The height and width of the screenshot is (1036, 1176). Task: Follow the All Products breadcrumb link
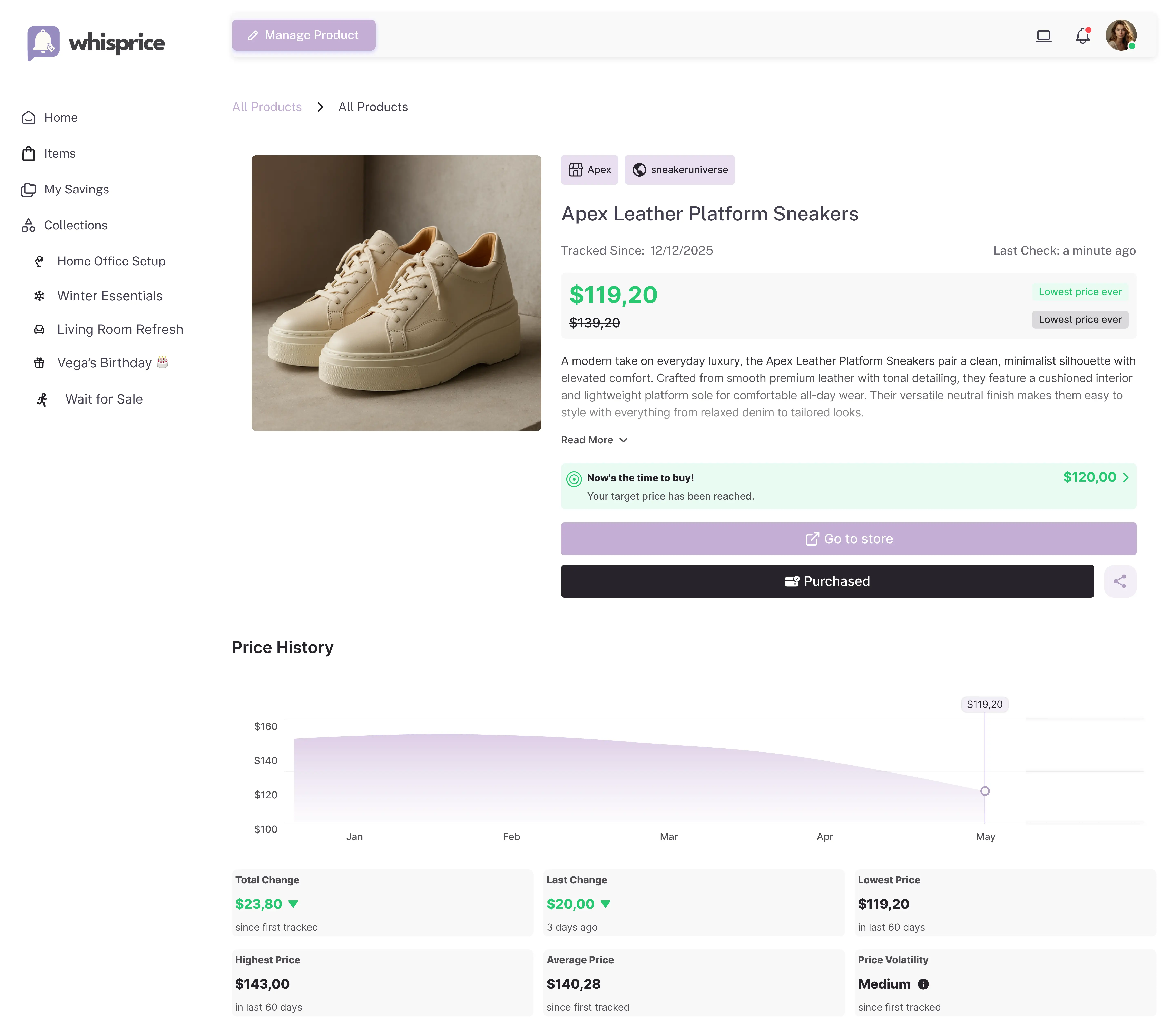coord(267,107)
